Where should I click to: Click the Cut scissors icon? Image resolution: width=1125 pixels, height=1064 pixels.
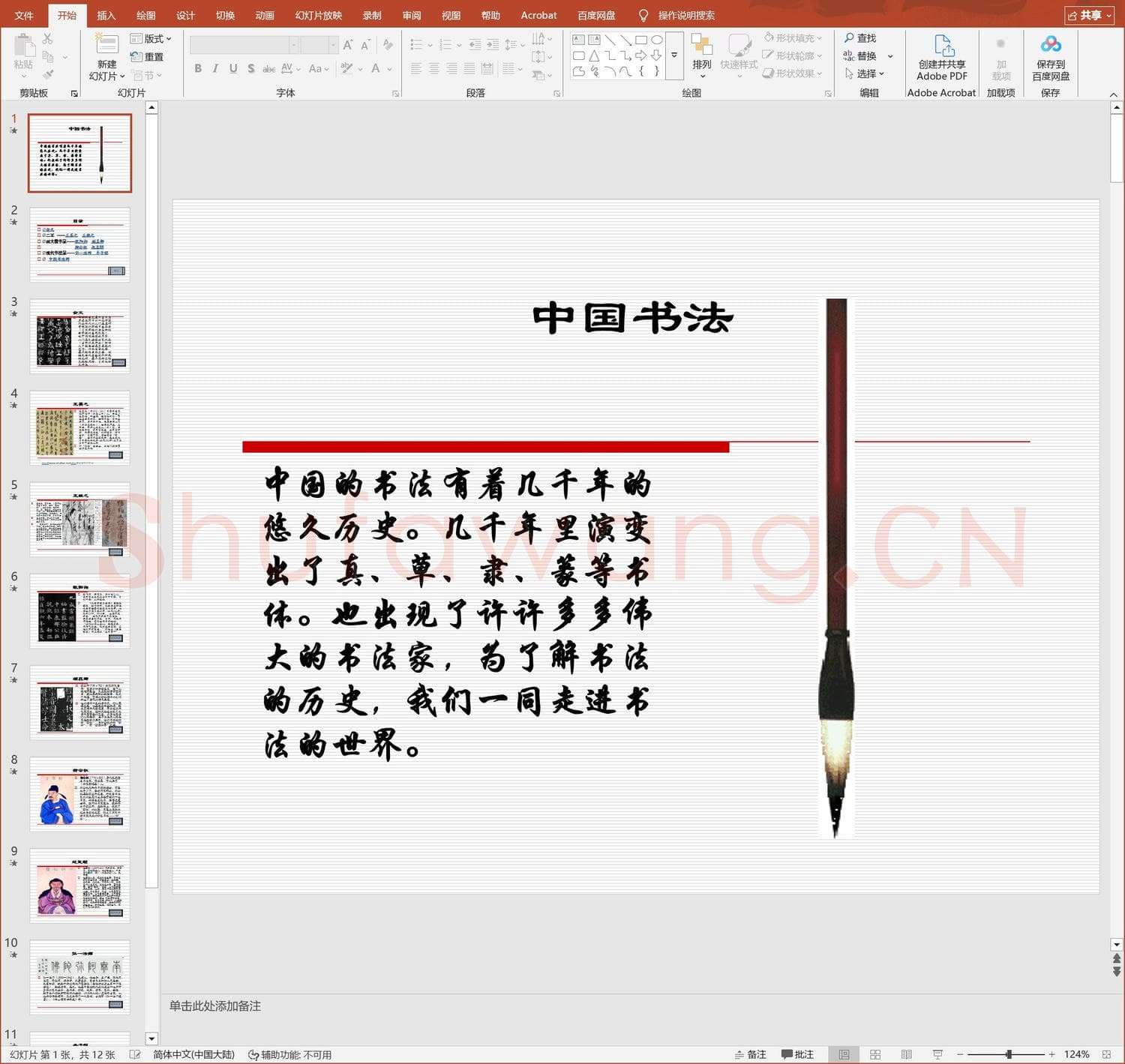[48, 38]
